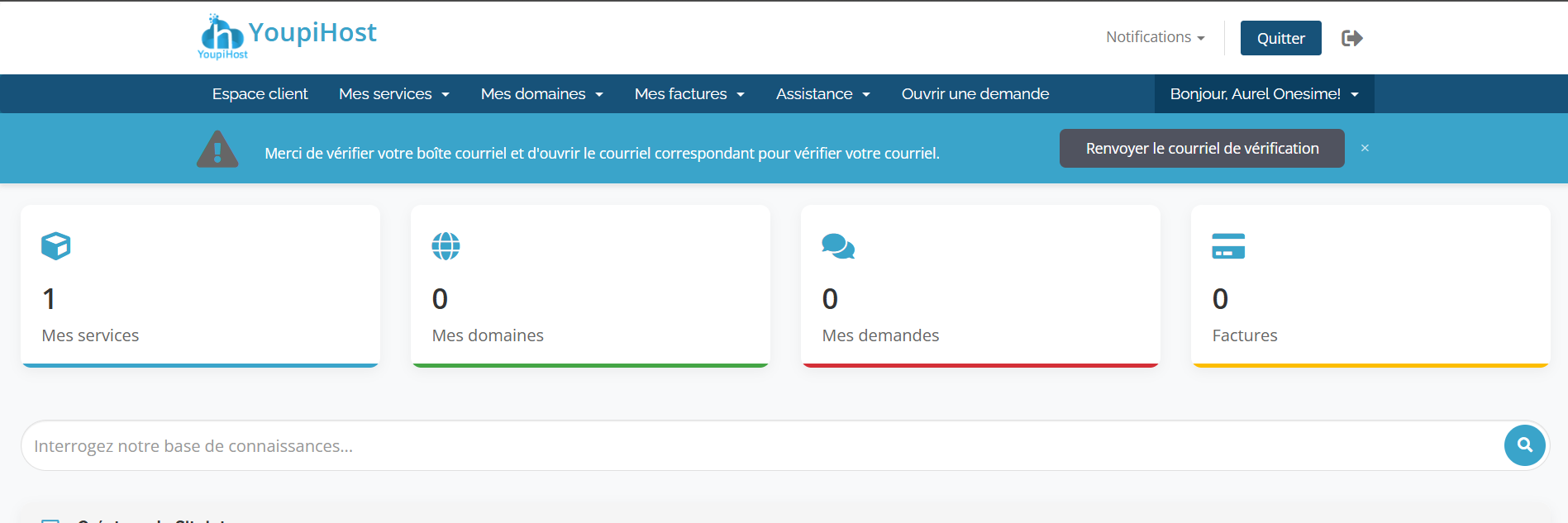This screenshot has width=1568, height=523.
Task: Click Renvoyer le courriel de vérification
Action: [x=1201, y=149]
